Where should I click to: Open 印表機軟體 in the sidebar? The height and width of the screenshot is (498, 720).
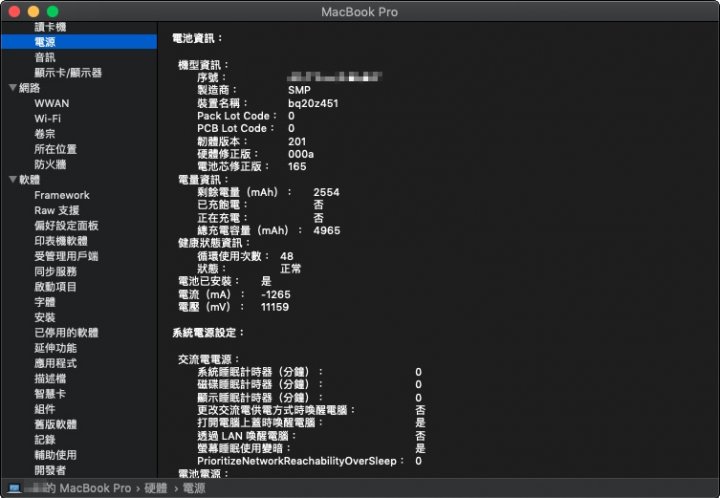point(61,241)
